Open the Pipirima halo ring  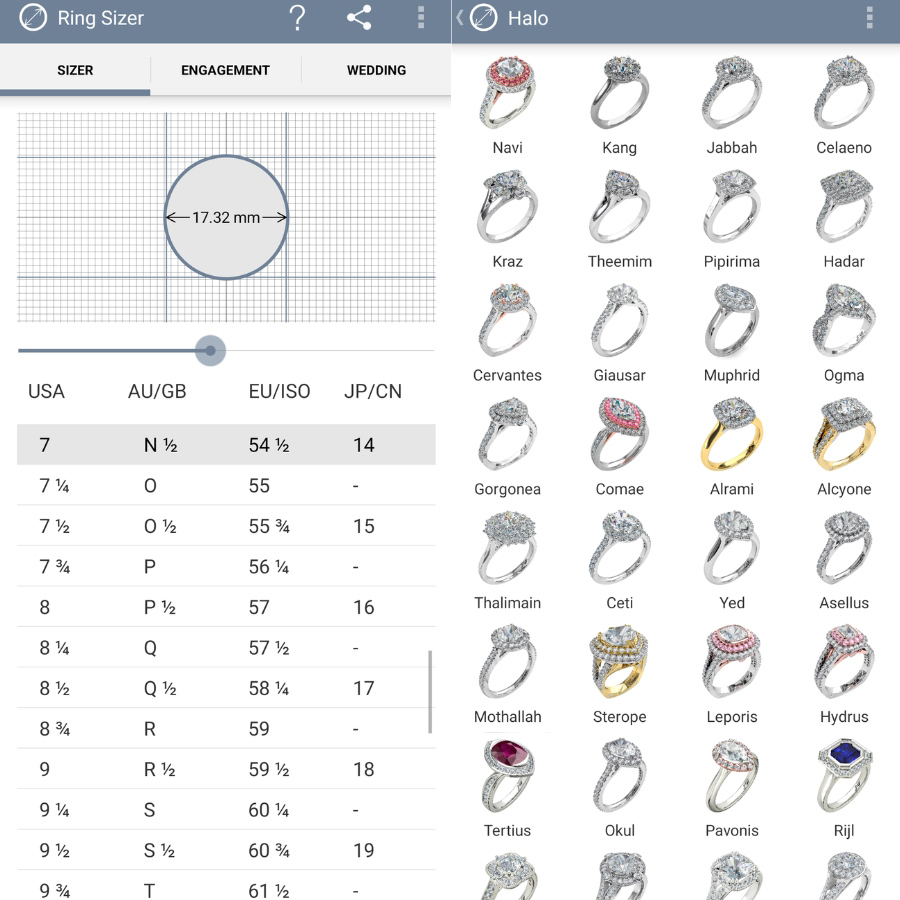[732, 219]
